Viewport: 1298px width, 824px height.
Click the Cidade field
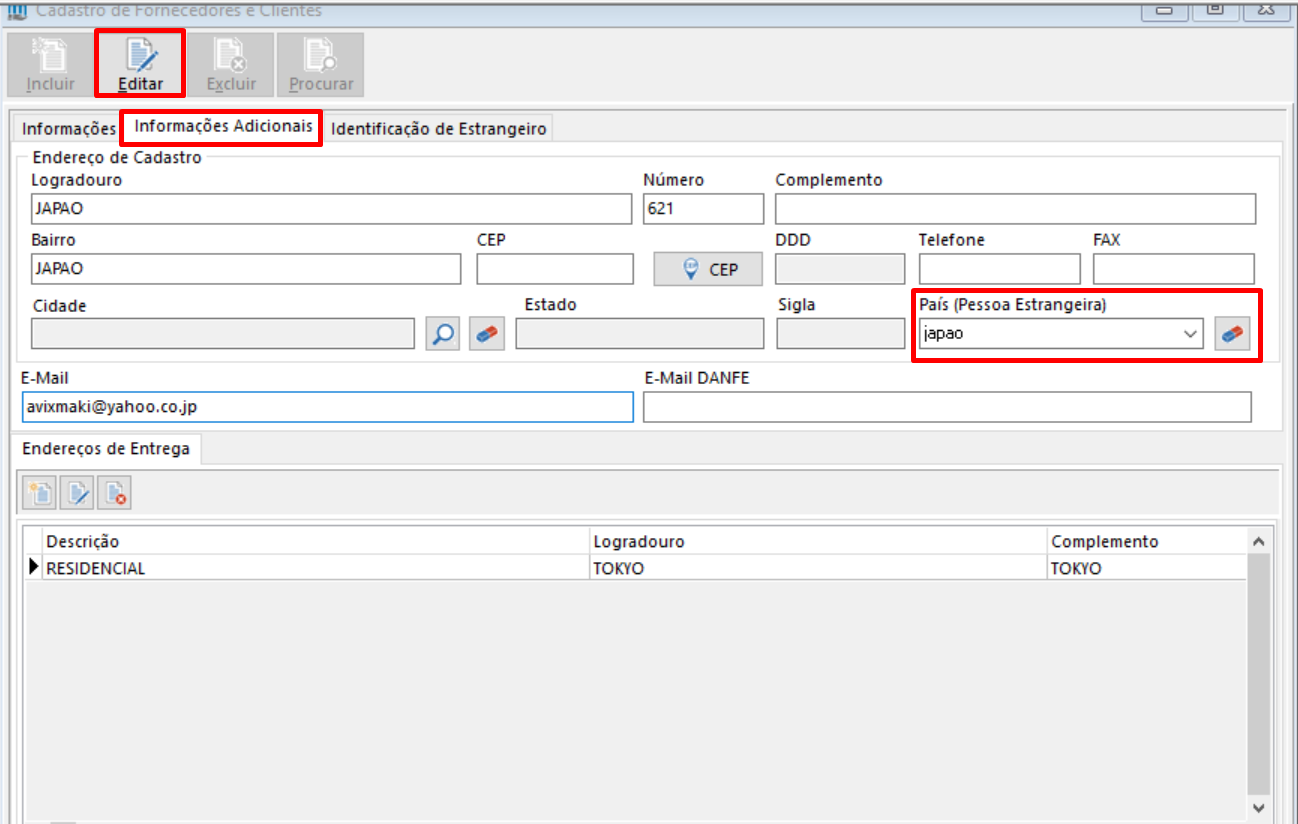tap(223, 334)
